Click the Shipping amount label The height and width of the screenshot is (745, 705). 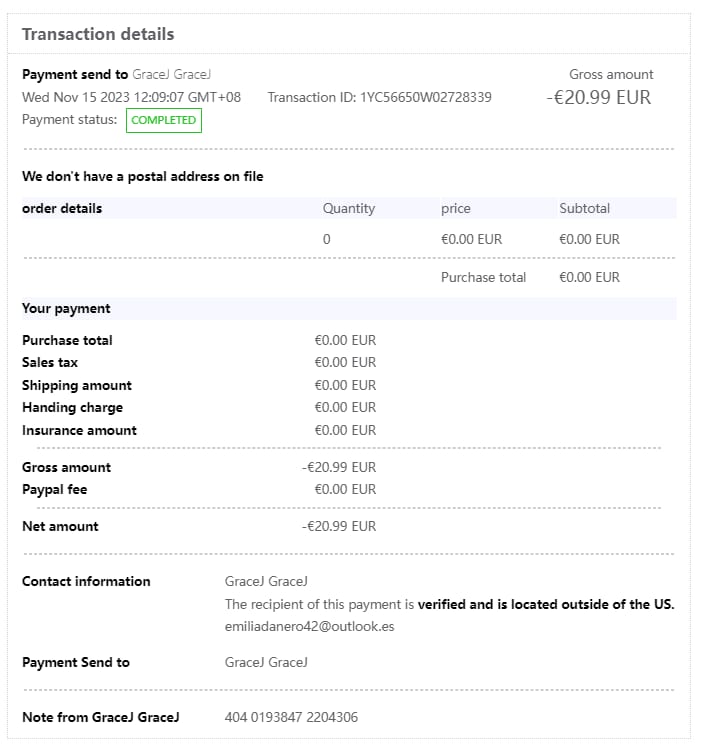pyautogui.click(x=77, y=385)
